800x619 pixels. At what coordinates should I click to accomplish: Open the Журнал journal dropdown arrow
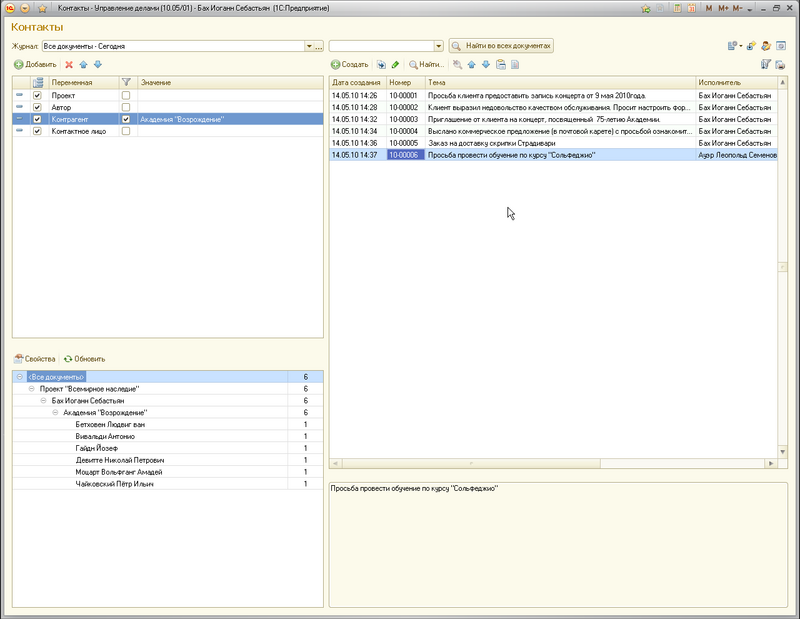tap(309, 46)
